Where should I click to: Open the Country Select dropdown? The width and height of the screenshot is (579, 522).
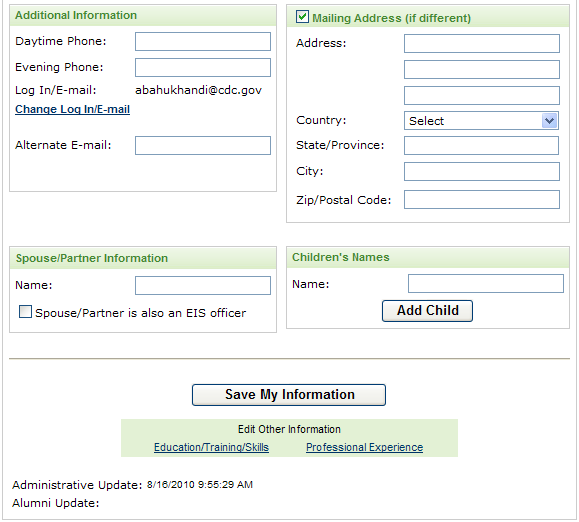(x=481, y=121)
